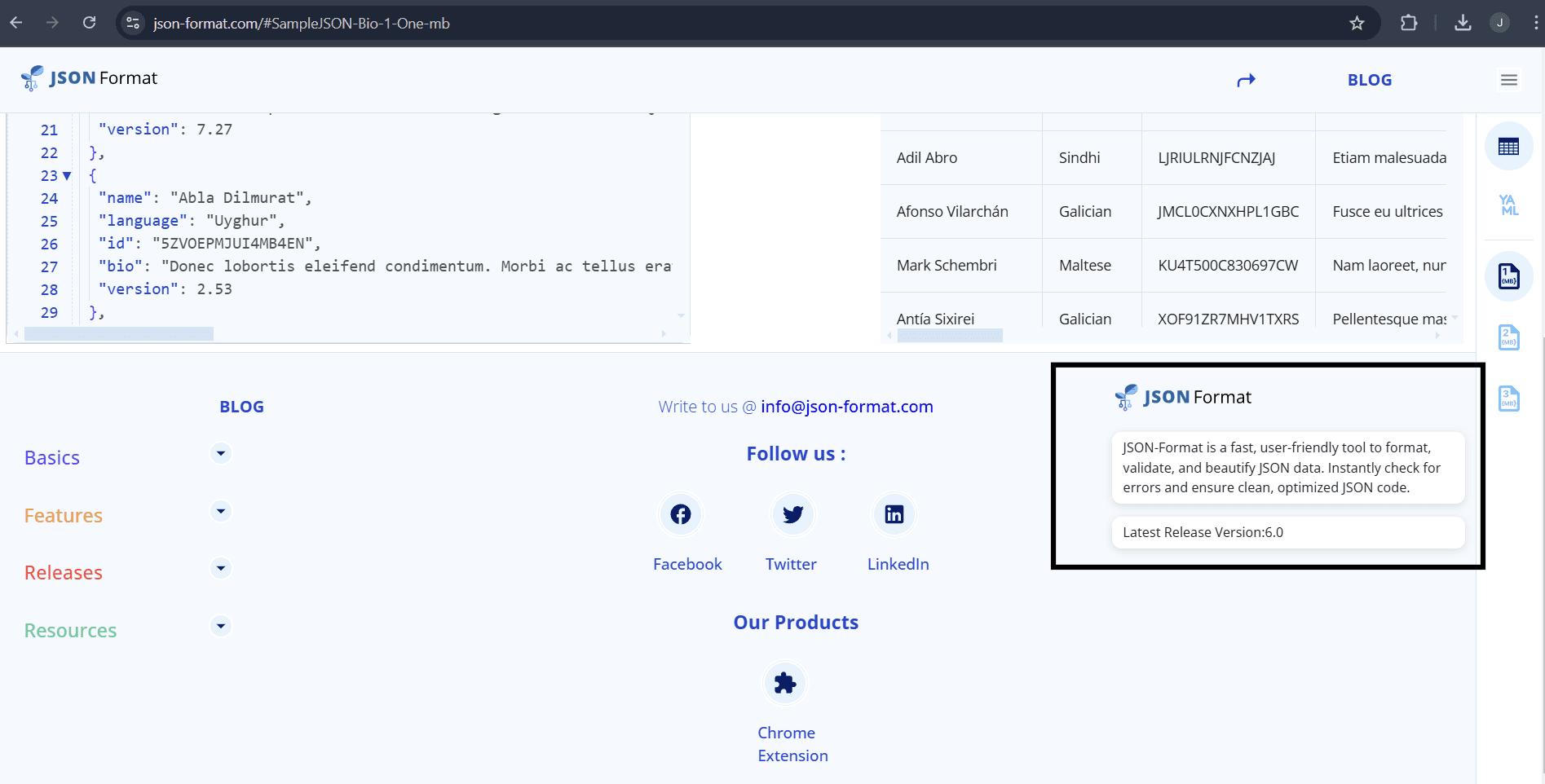Image resolution: width=1545 pixels, height=784 pixels.
Task: Expand the Resources section
Action: pos(220,626)
